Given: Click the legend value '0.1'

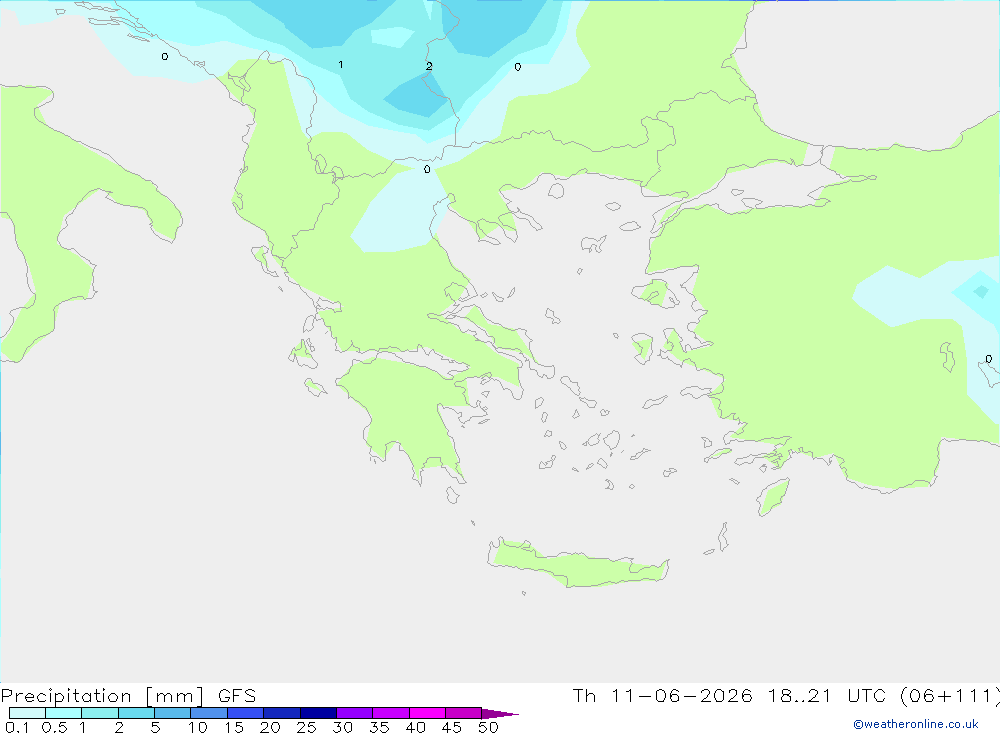Looking at the screenshot, I should pos(17,727).
